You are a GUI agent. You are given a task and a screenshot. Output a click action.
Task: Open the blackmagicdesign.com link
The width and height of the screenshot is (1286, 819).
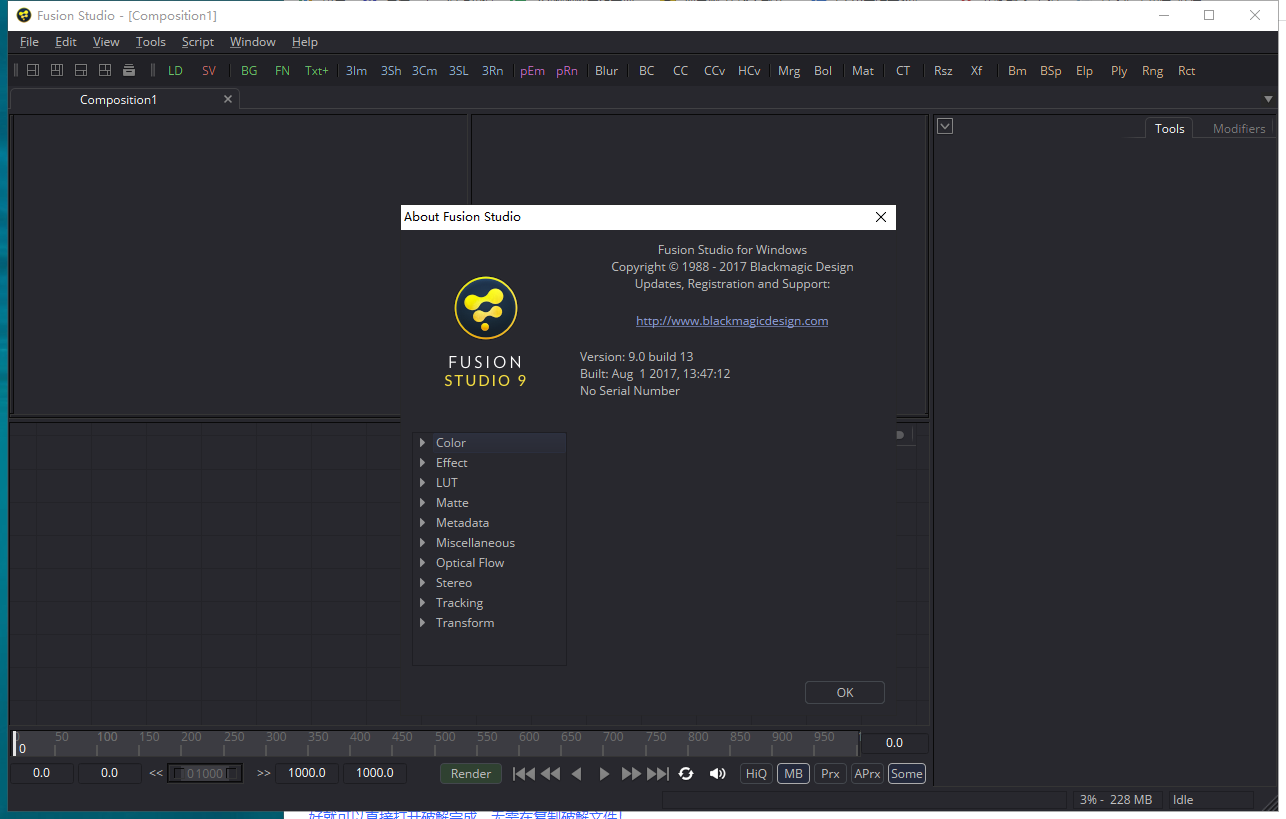[x=732, y=320]
